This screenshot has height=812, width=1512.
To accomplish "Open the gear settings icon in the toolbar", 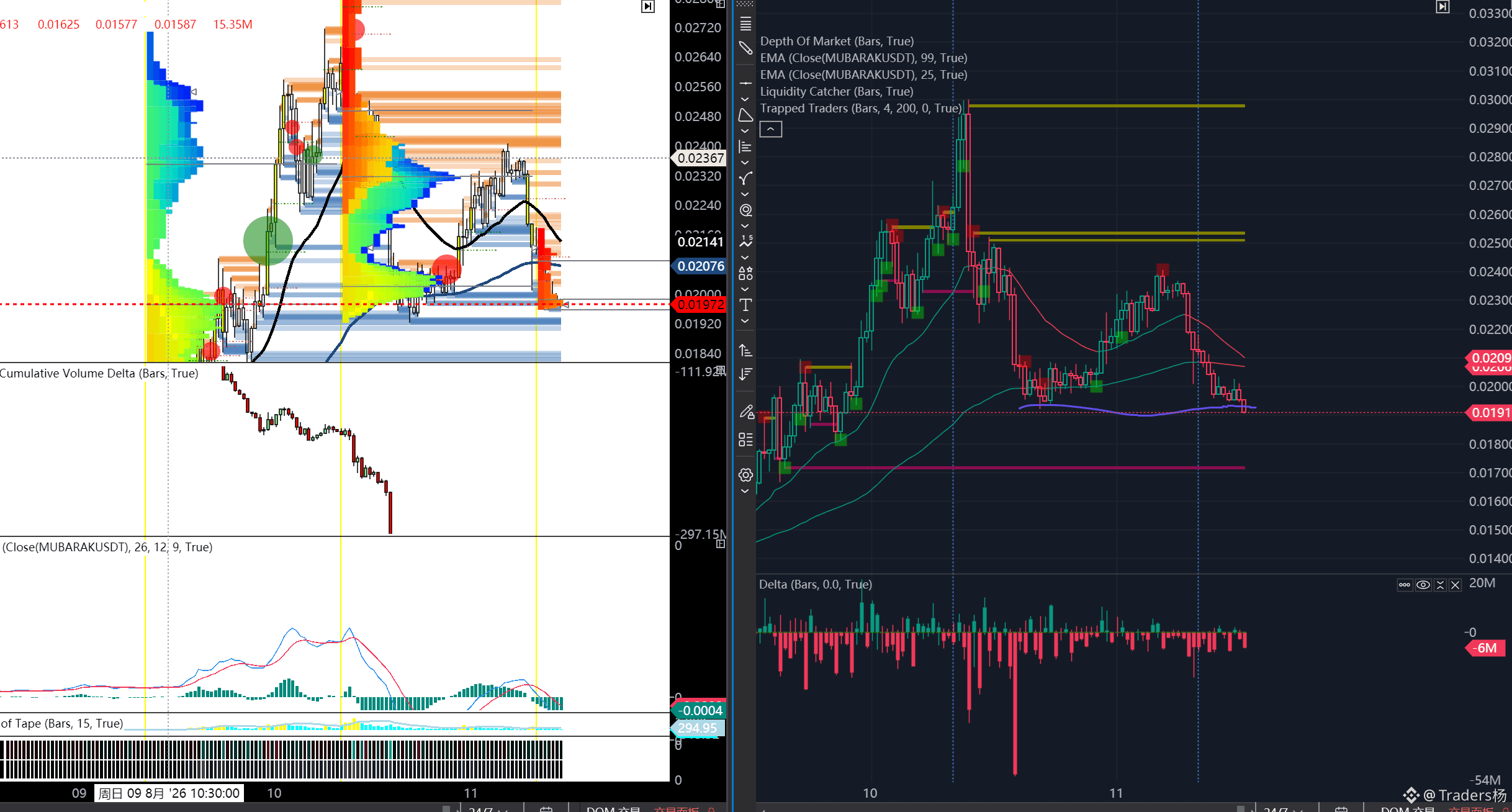I will point(745,476).
